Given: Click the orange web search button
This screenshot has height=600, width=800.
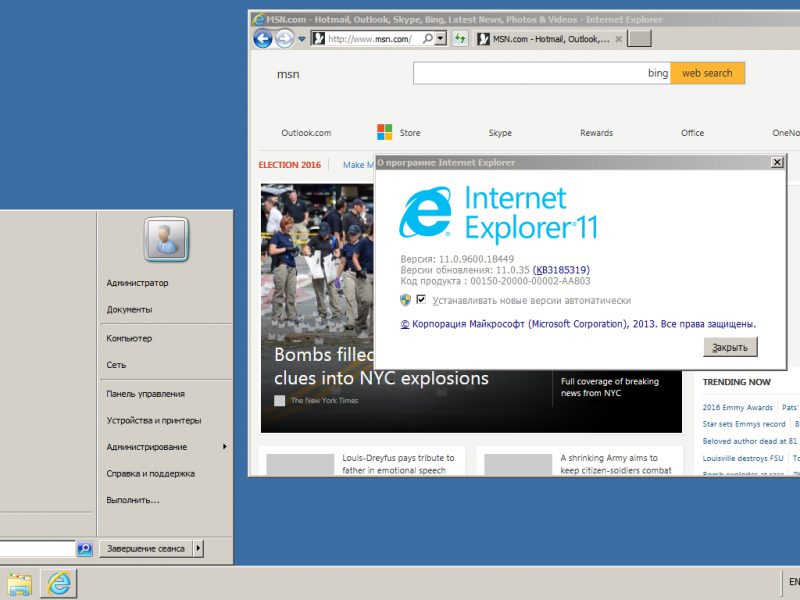Looking at the screenshot, I should [x=707, y=73].
